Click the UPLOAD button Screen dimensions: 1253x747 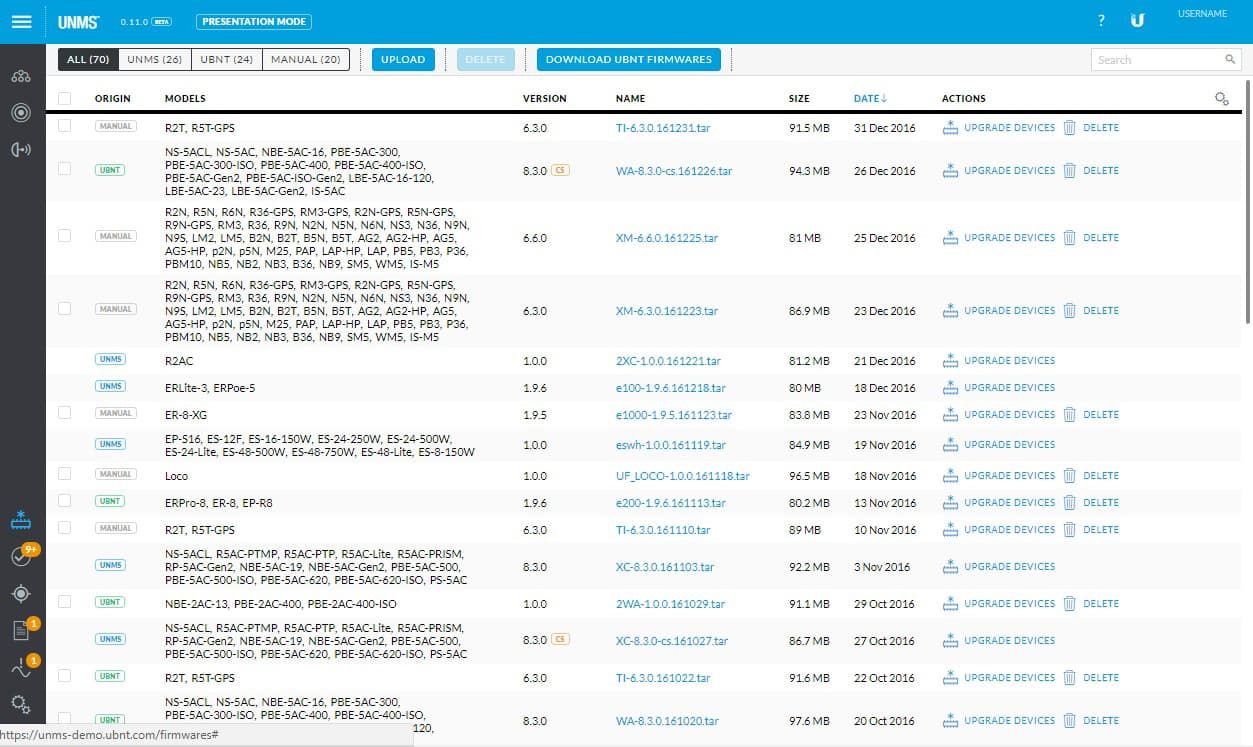[x=404, y=60]
